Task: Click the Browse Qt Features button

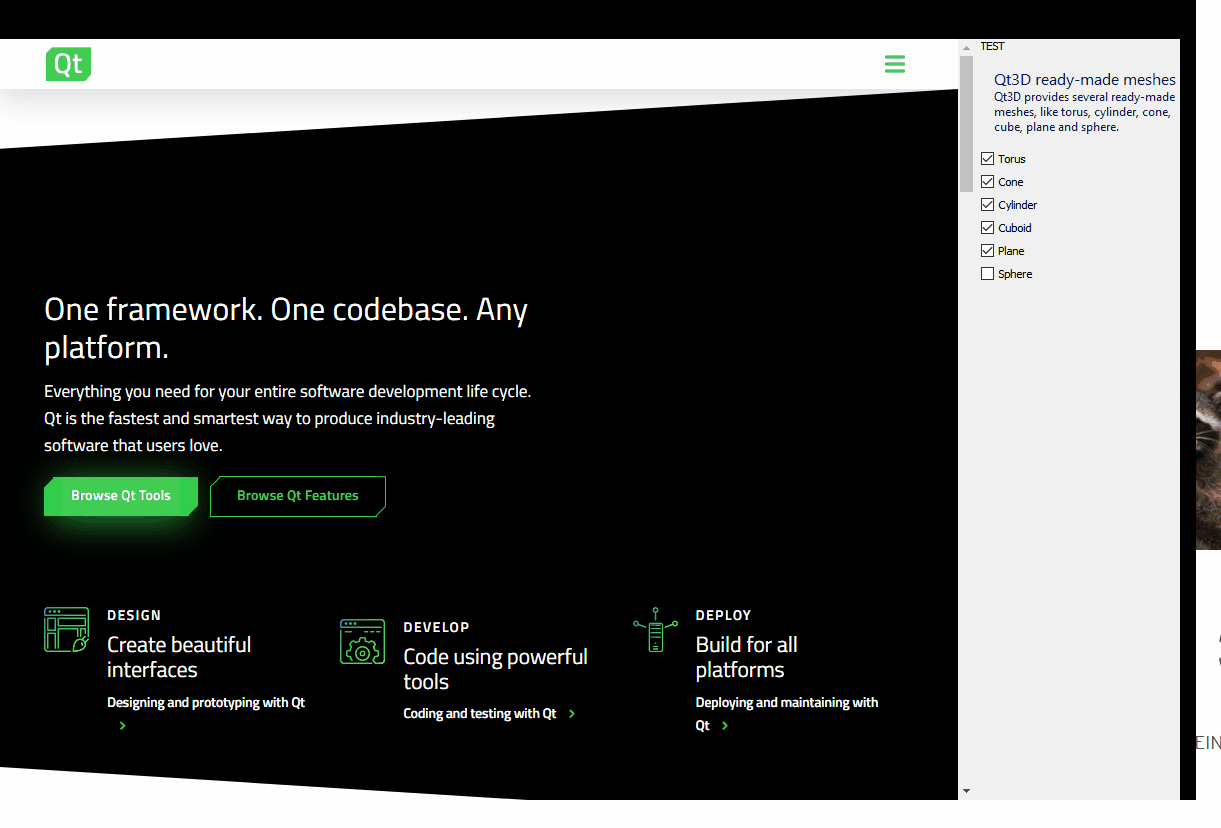Action: (x=297, y=496)
